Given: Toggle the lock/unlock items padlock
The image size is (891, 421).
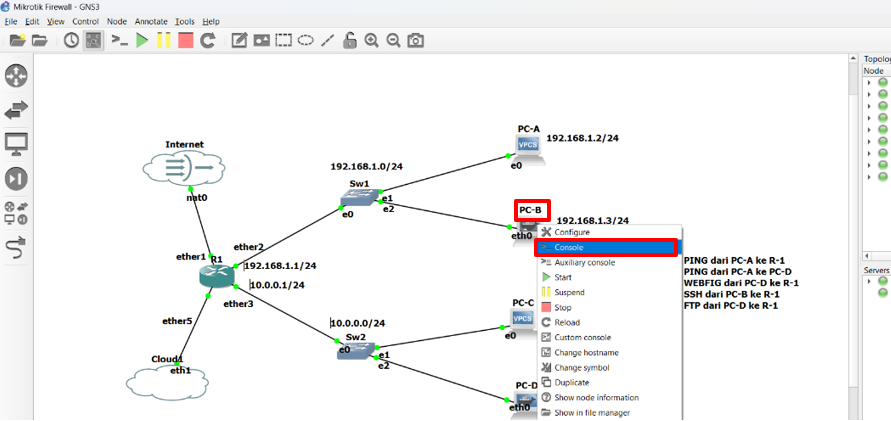Looking at the screenshot, I should (349, 41).
